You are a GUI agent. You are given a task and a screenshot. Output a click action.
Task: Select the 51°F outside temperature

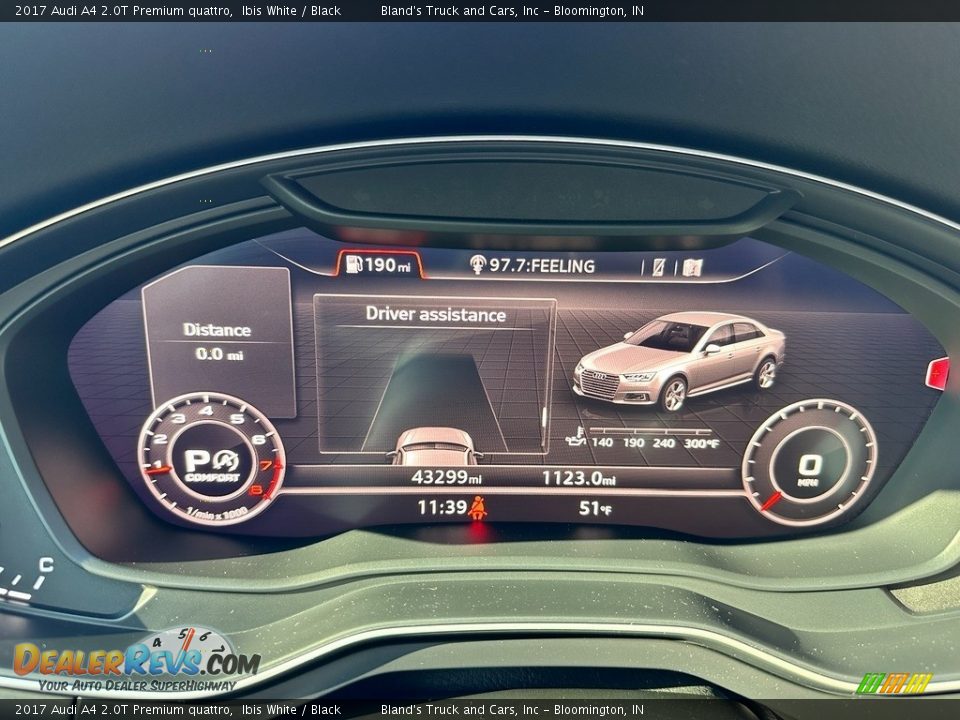pos(594,508)
